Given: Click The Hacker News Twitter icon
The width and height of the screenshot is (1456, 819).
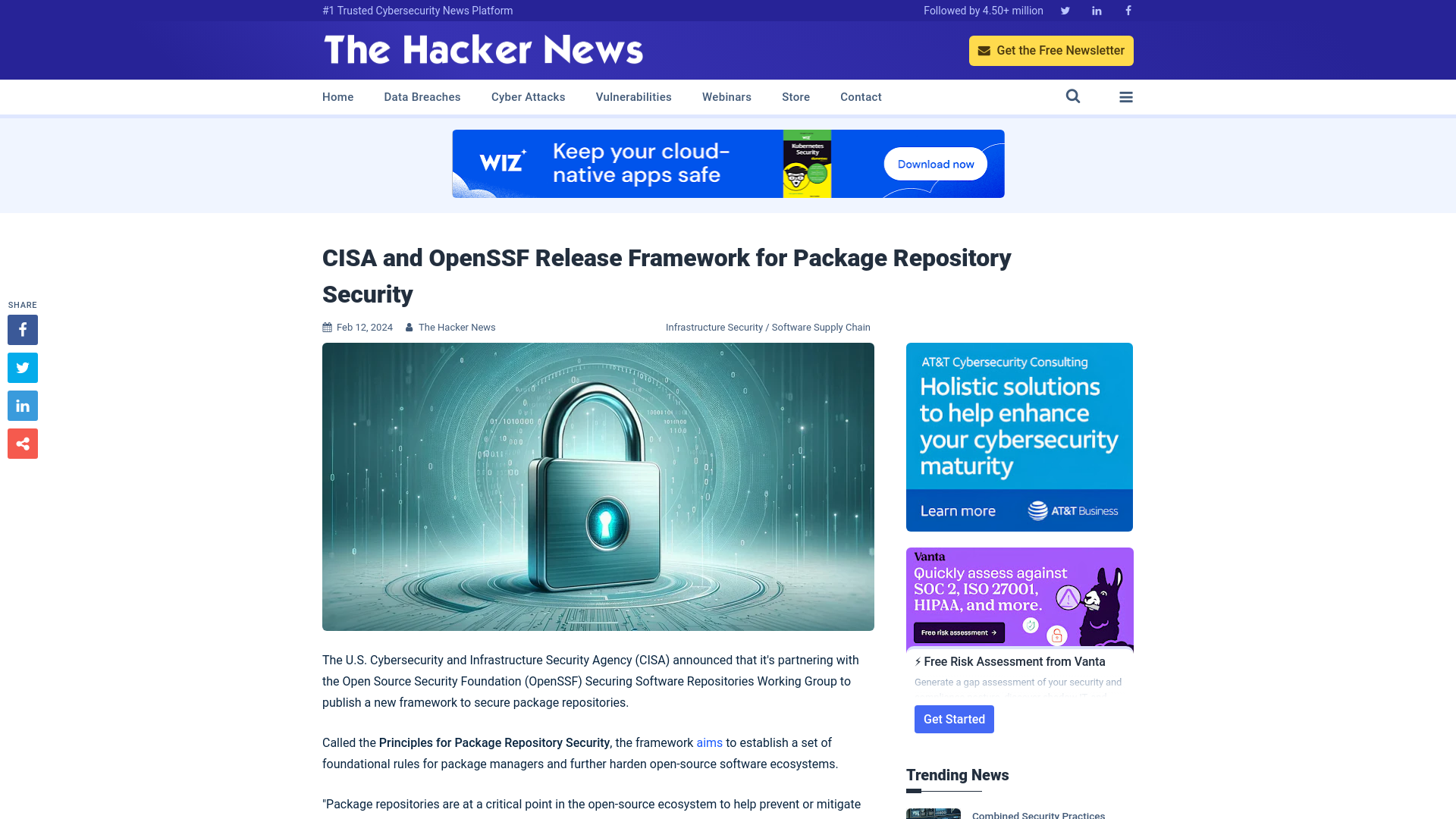Looking at the screenshot, I should click(x=1065, y=10).
